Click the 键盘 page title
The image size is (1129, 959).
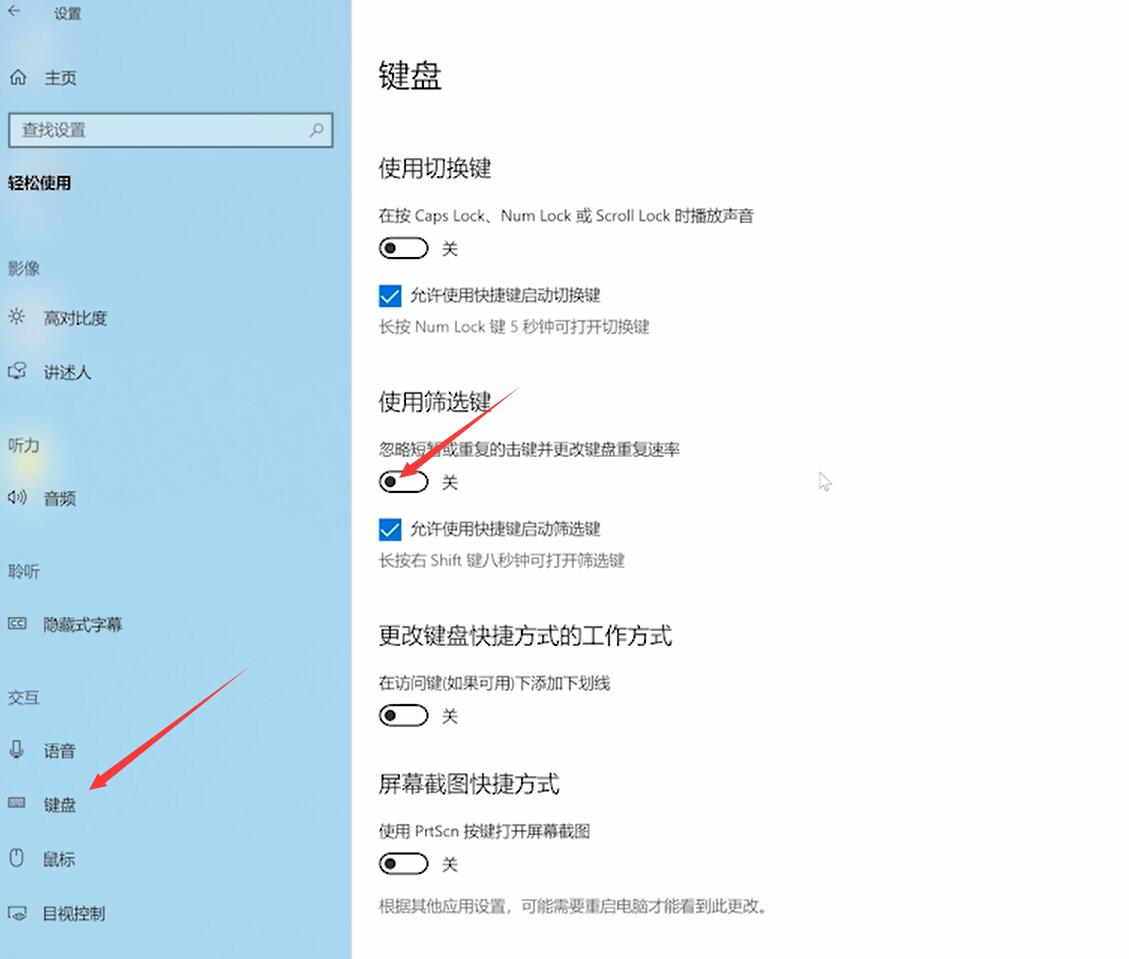(410, 76)
